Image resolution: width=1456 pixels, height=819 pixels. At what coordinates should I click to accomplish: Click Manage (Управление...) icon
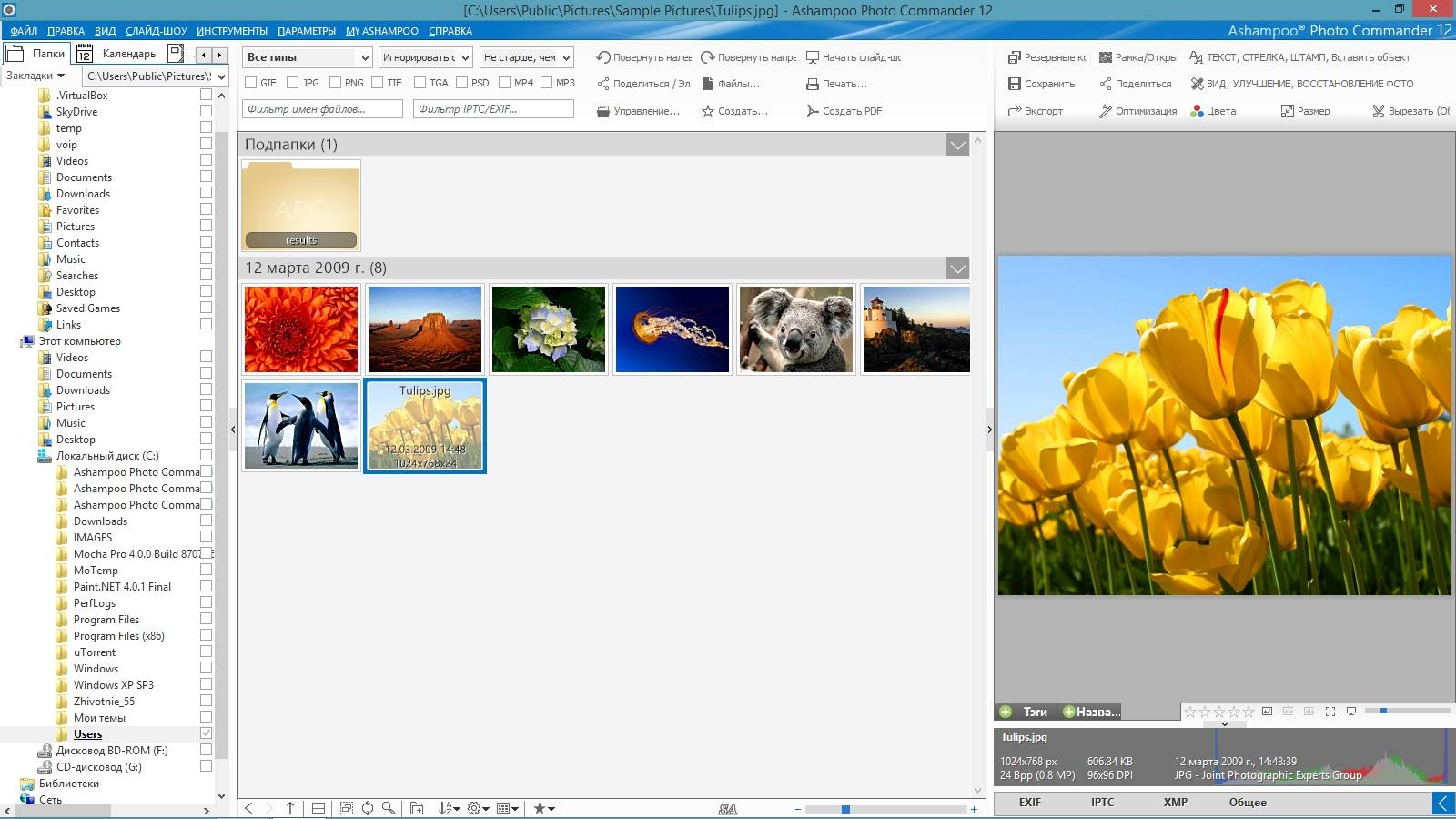coord(602,111)
